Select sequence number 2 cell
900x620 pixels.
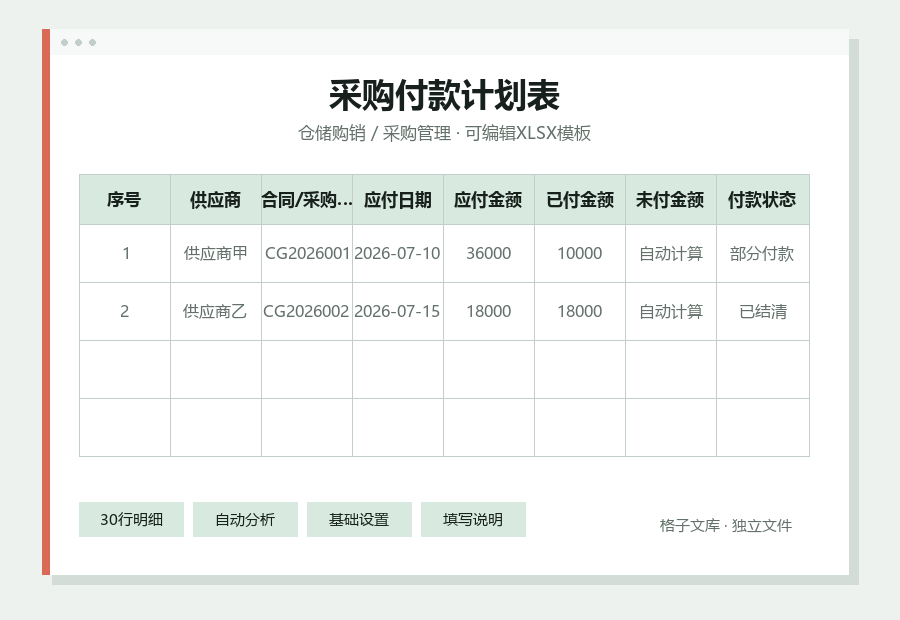125,312
